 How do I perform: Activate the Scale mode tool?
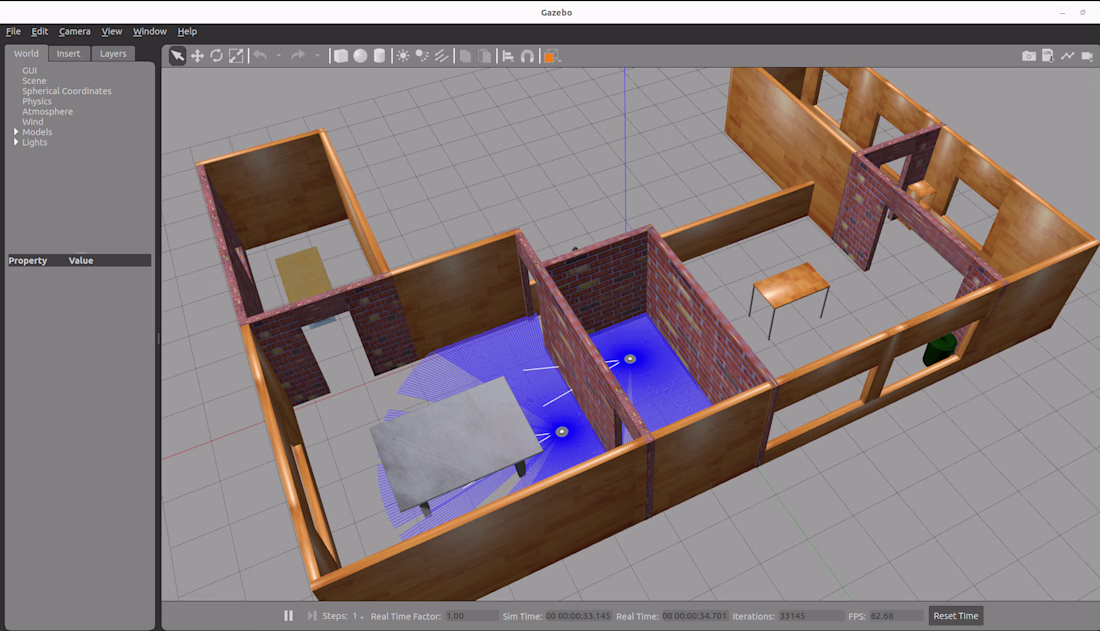pos(236,56)
